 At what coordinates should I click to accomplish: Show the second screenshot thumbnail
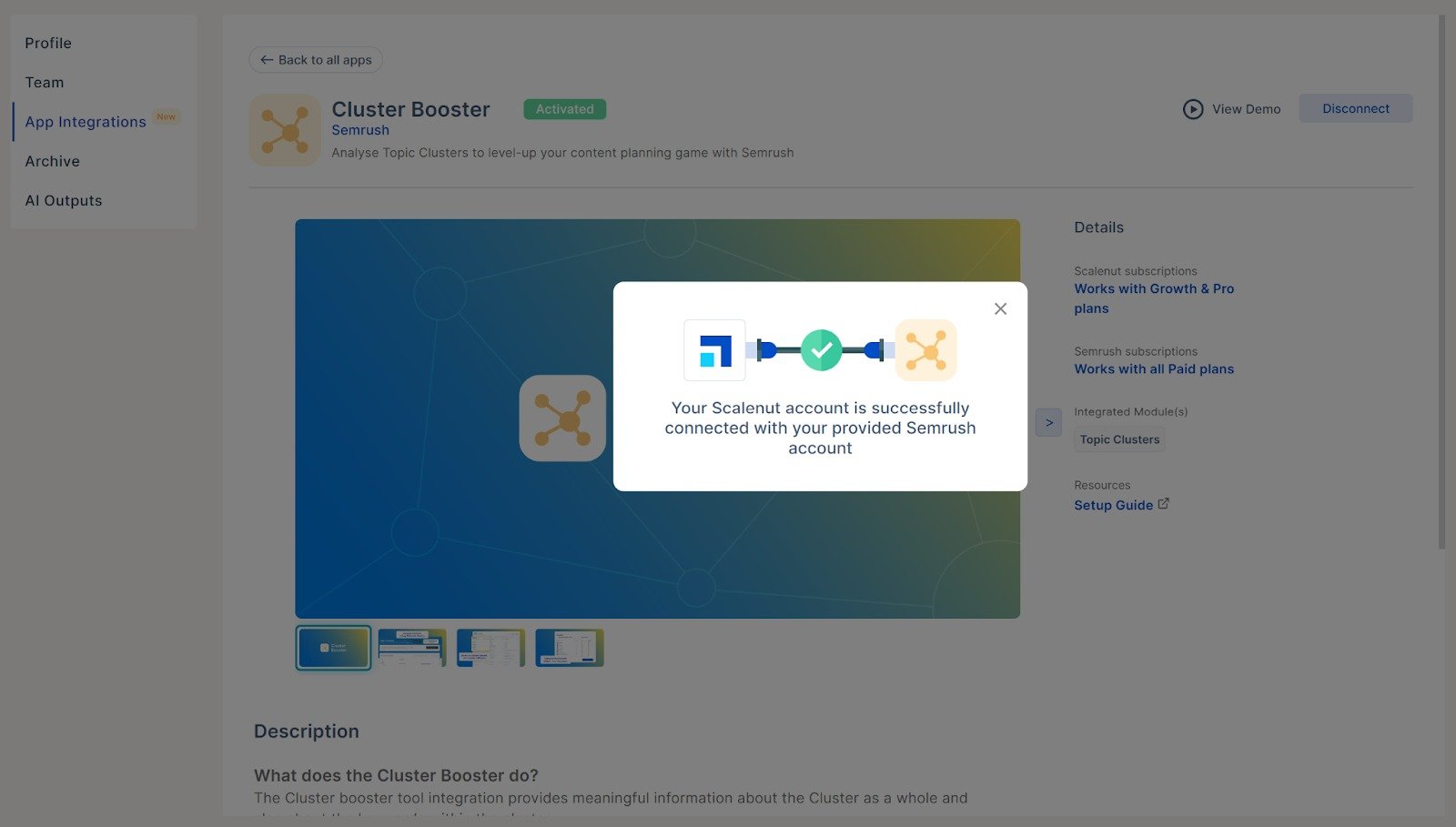[412, 648]
